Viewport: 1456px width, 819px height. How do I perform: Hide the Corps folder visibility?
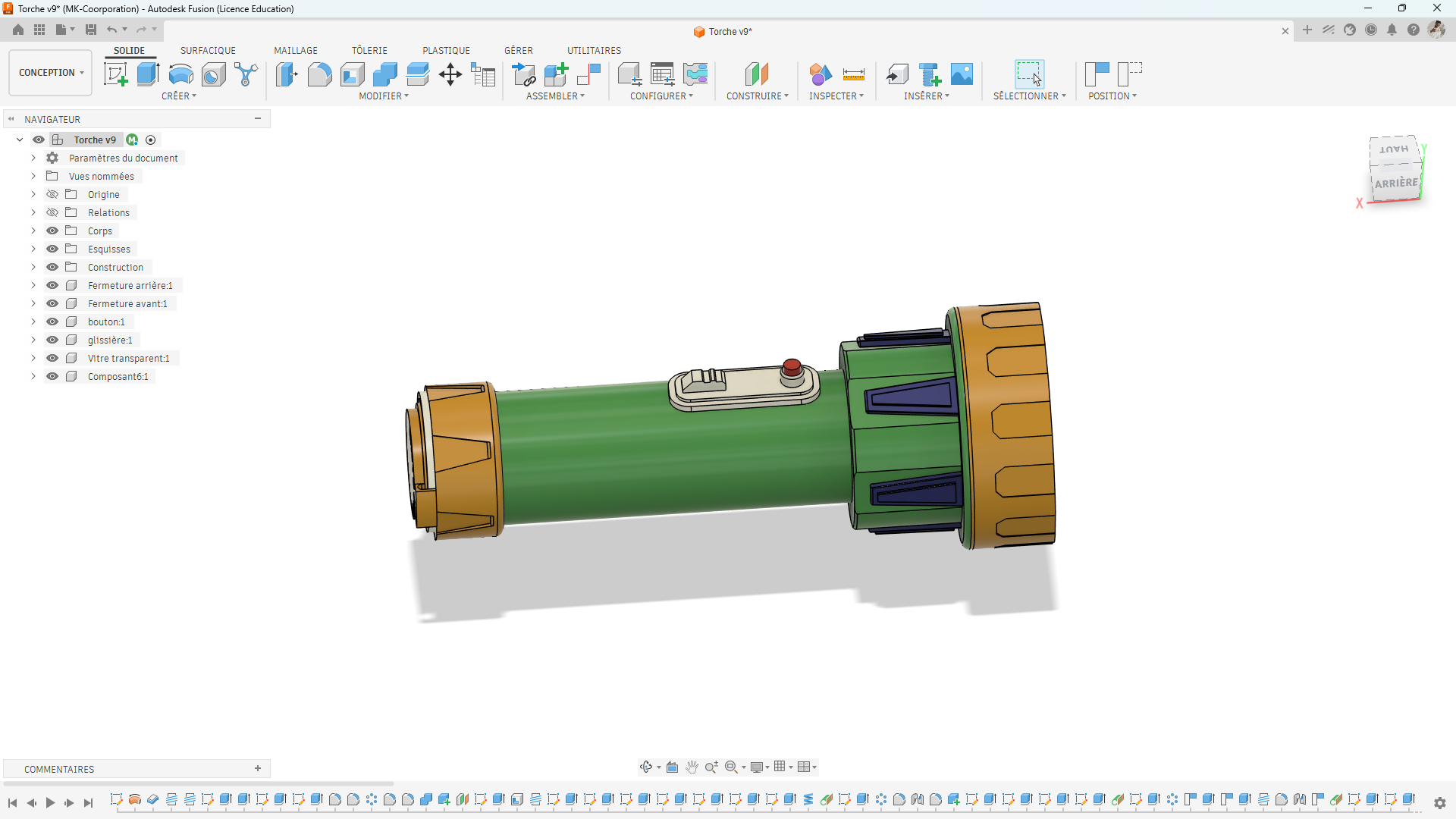[52, 231]
